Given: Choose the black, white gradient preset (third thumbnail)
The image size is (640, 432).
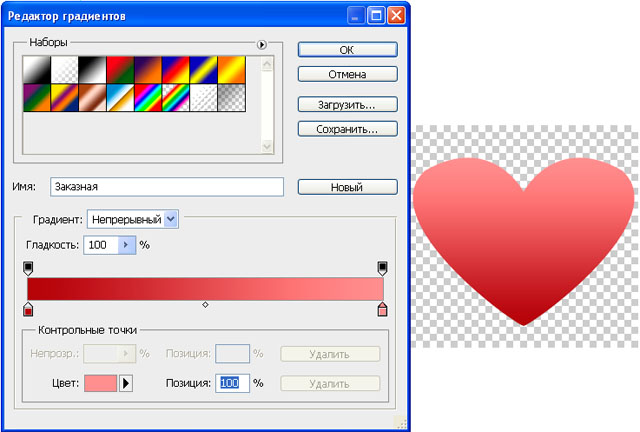Looking at the screenshot, I should coord(92,70).
